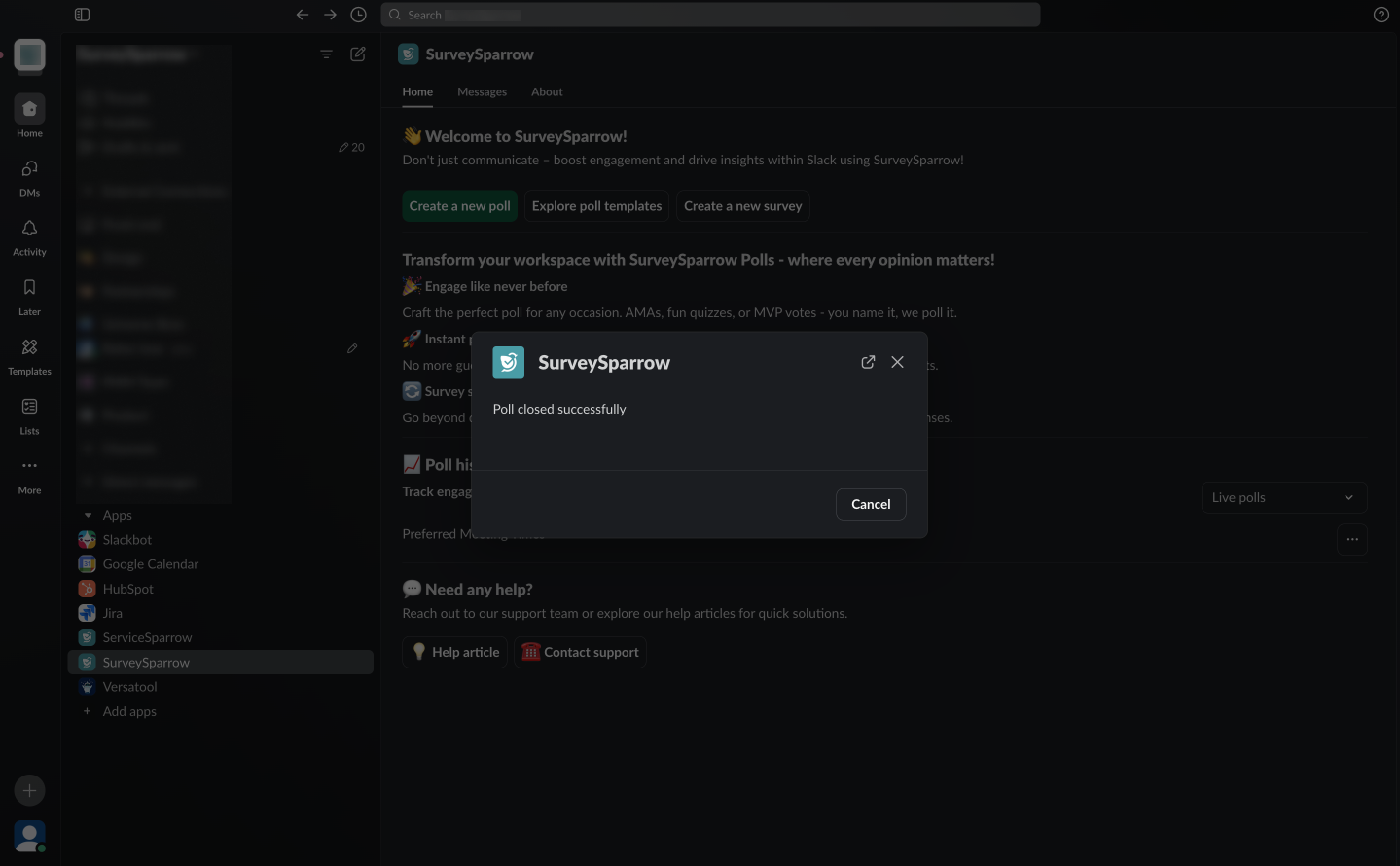Open the poll's three-dot options menu
Image resolution: width=1400 pixels, height=866 pixels.
point(1351,539)
